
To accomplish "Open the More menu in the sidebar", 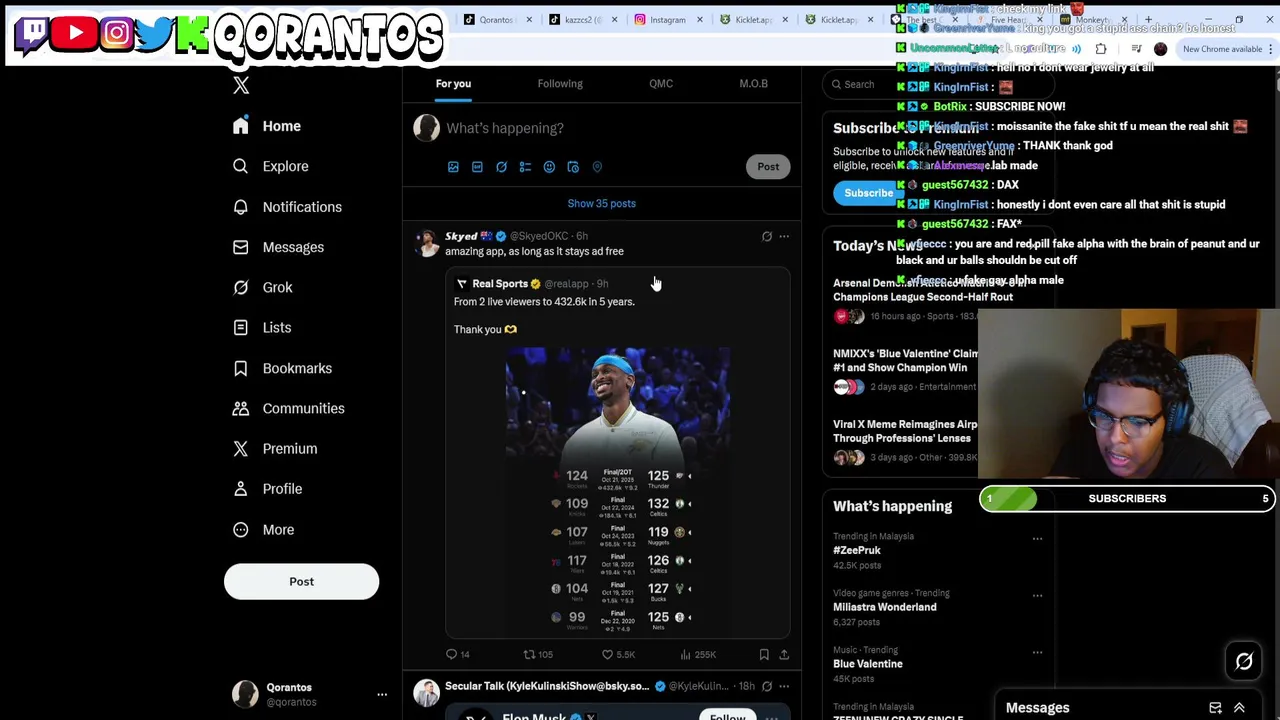I will (265, 529).
